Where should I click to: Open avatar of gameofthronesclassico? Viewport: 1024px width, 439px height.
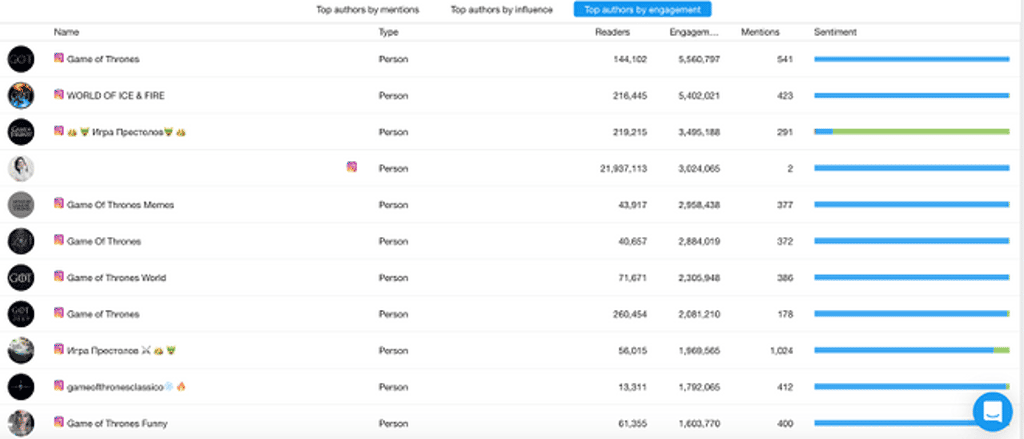tap(21, 387)
